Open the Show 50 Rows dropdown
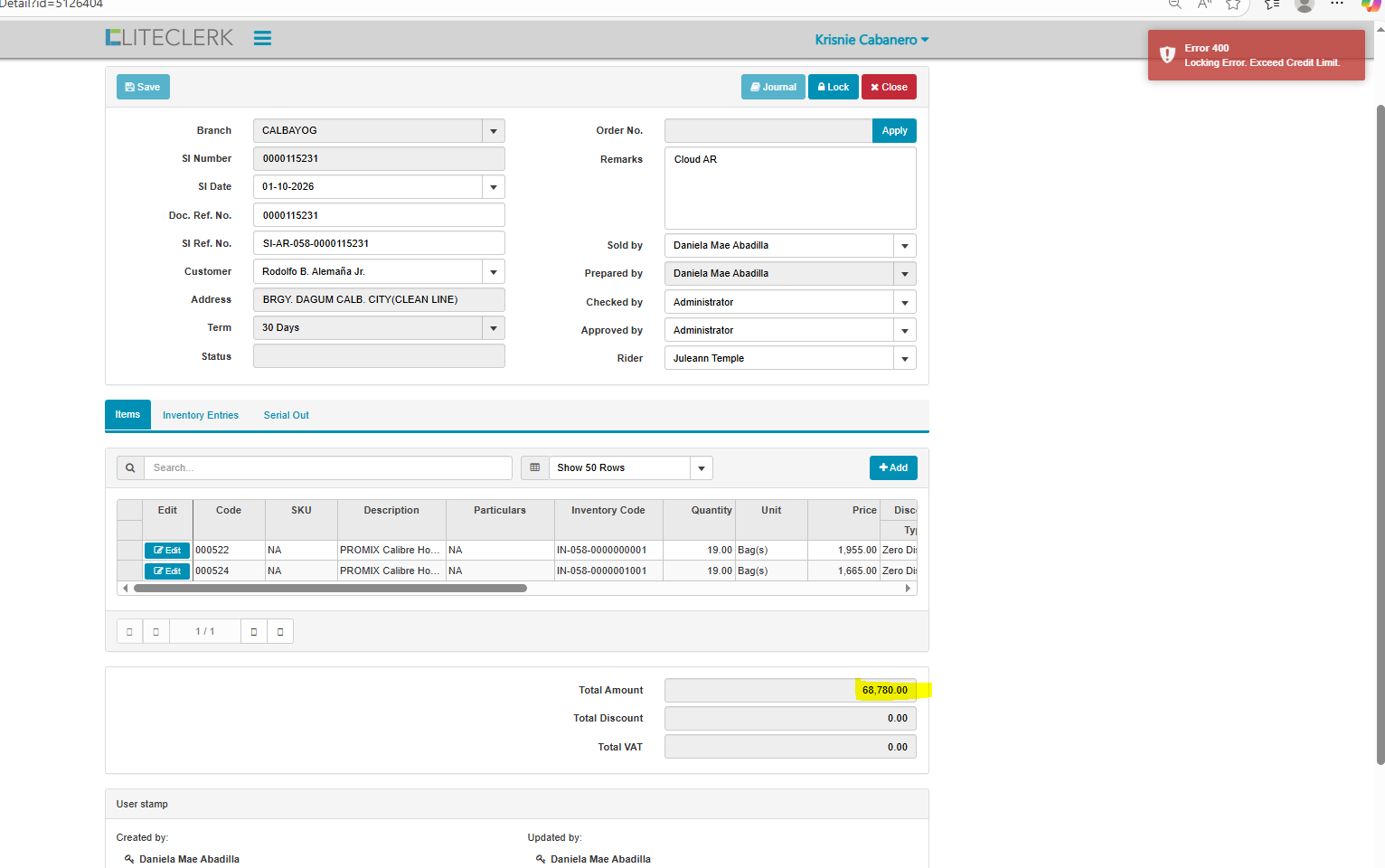 702,468
